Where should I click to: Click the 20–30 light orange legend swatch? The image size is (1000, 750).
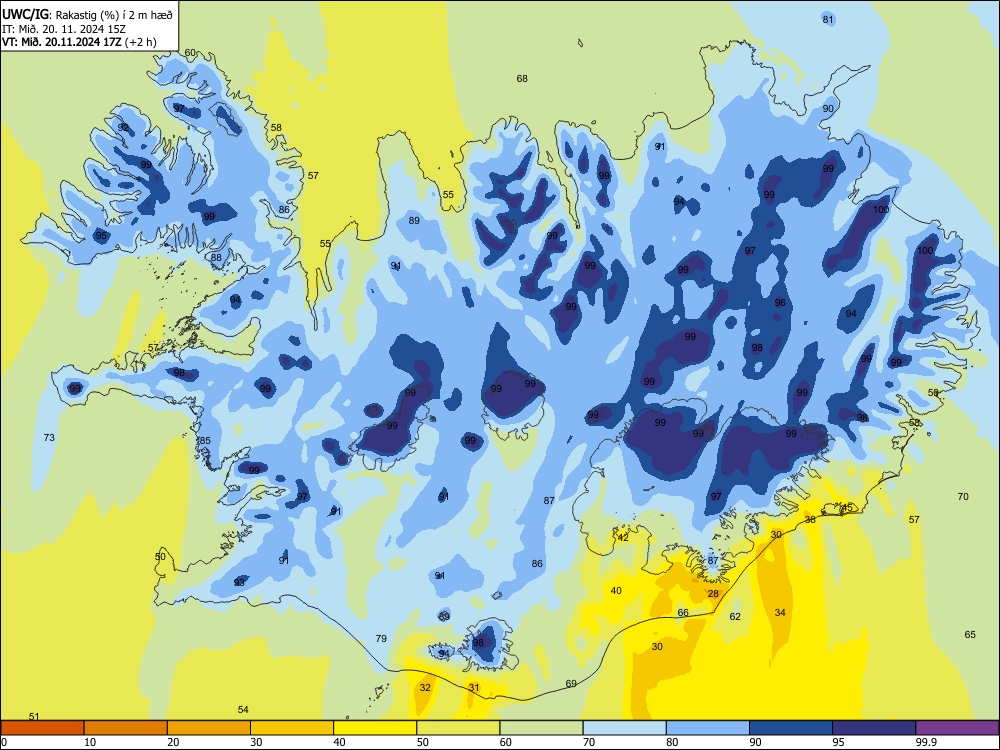tap(209, 728)
